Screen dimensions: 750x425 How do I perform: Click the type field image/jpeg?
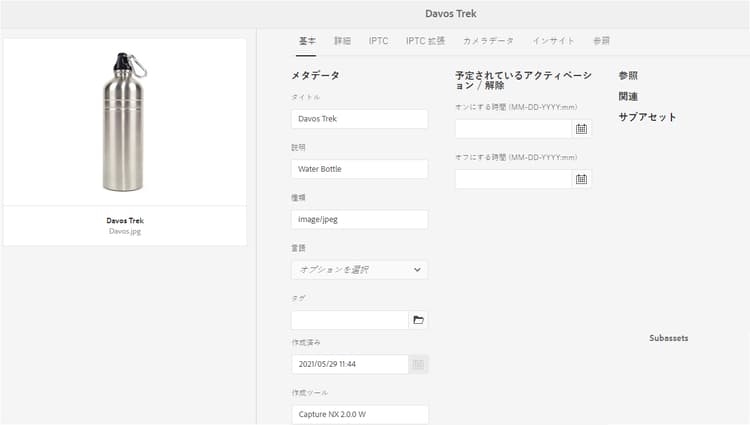point(360,219)
